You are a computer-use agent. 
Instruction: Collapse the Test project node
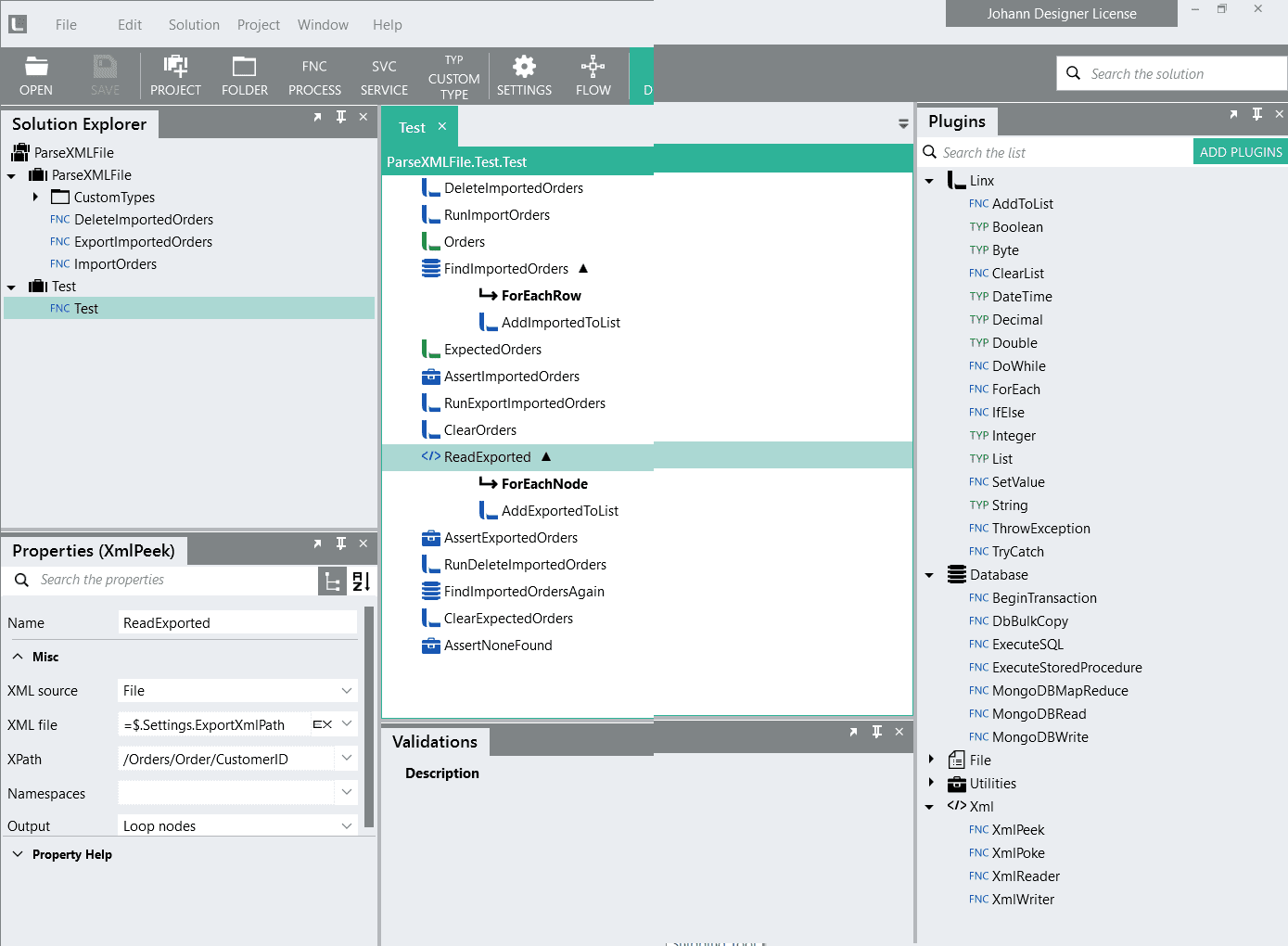click(12, 288)
